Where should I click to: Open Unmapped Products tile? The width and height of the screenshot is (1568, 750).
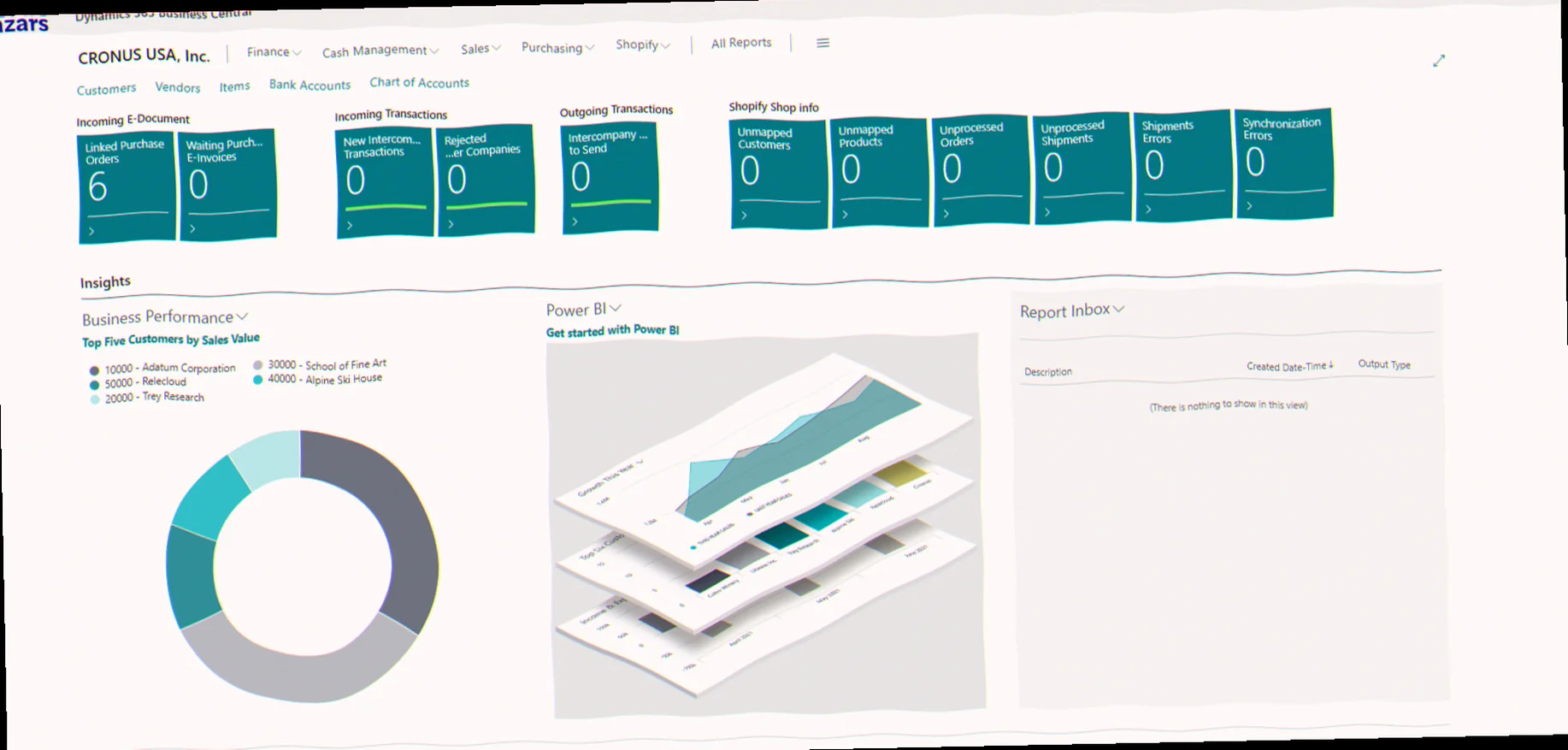point(880,172)
